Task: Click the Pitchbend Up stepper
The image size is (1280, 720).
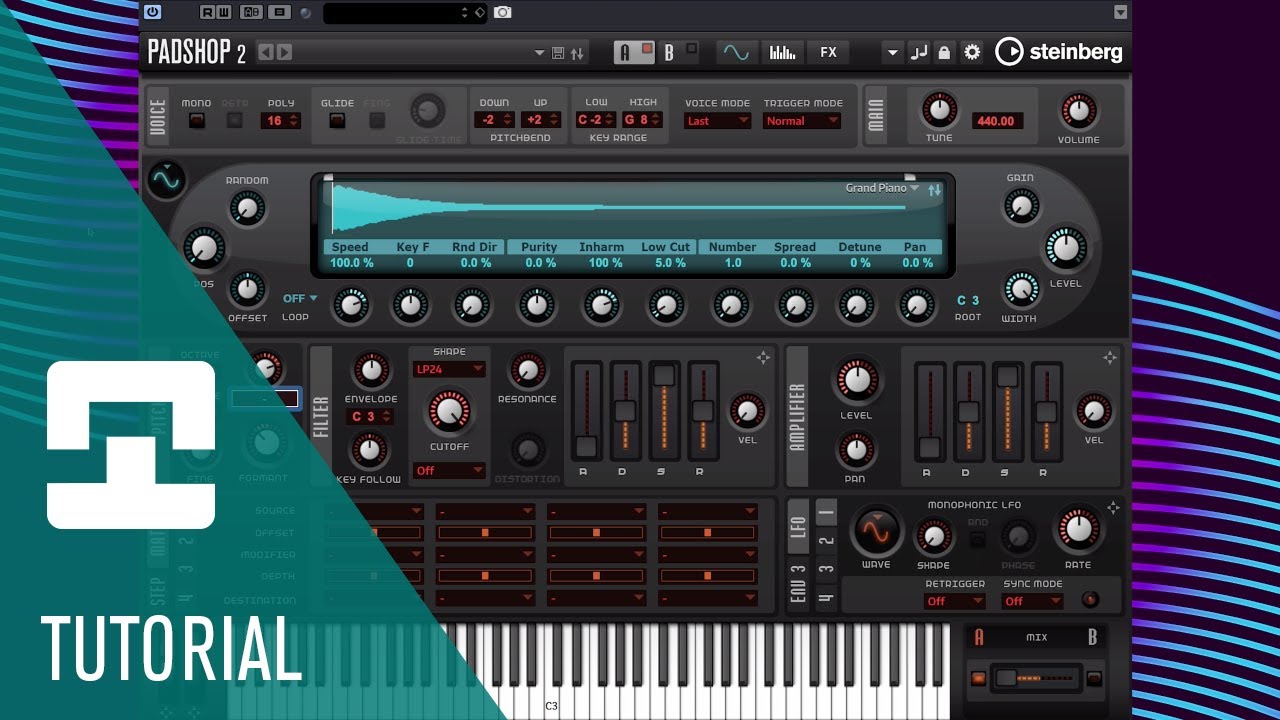Action: click(x=539, y=121)
